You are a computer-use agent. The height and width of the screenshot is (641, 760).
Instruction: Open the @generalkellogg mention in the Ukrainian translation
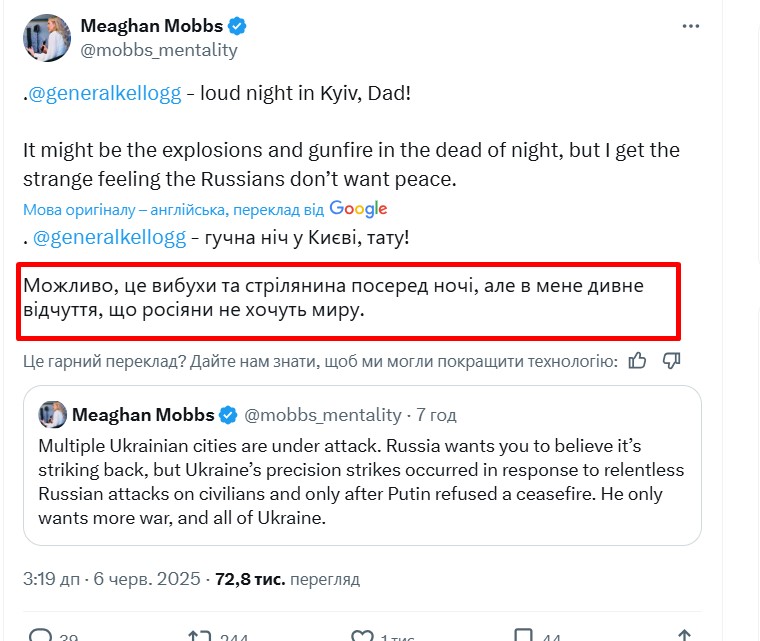(x=108, y=239)
